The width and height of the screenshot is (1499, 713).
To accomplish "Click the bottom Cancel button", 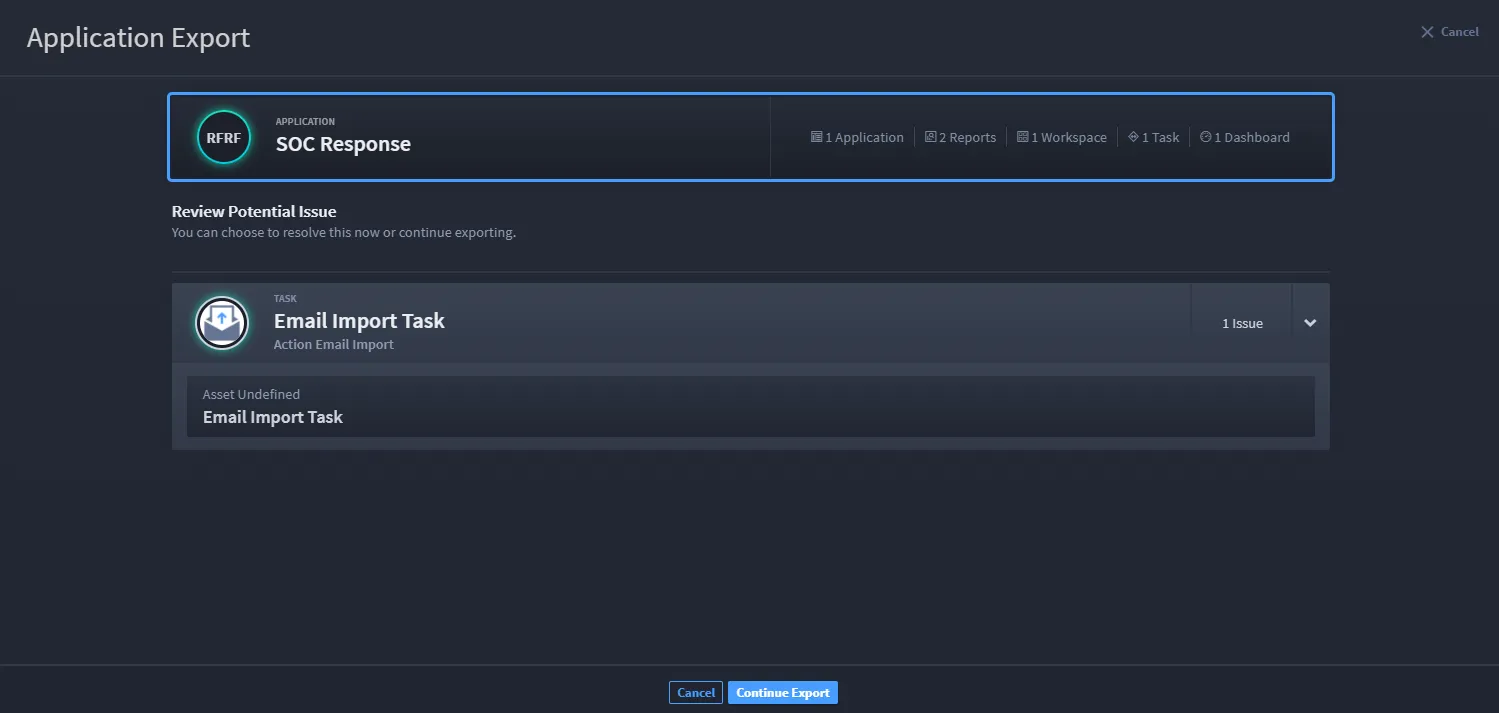I will [x=696, y=692].
